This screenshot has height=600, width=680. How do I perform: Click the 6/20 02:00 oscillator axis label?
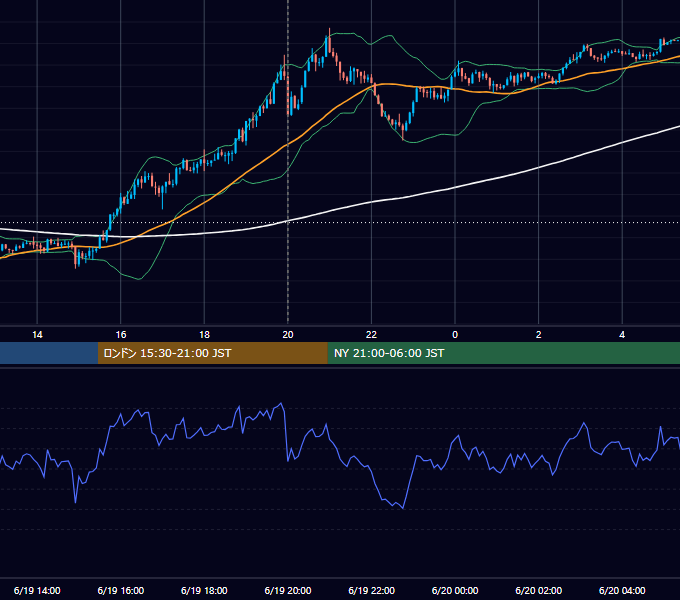tap(539, 590)
